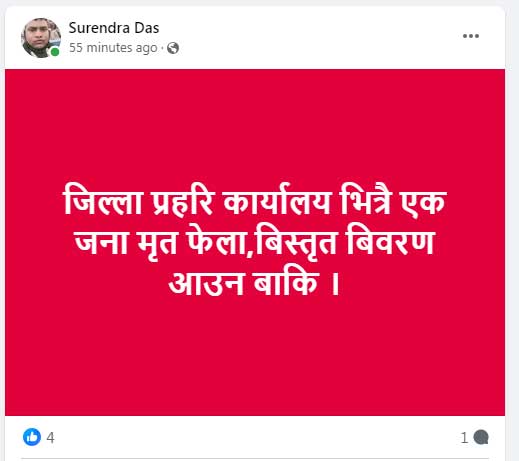This screenshot has width=519, height=461.
Task: Open the "55 minutes ago" timestamp link
Action: pos(113,48)
